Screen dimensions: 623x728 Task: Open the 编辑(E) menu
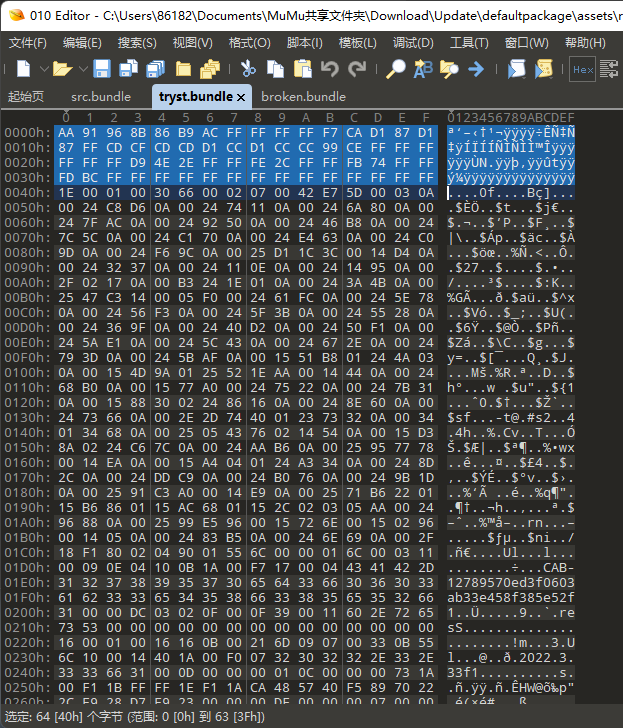pos(82,43)
